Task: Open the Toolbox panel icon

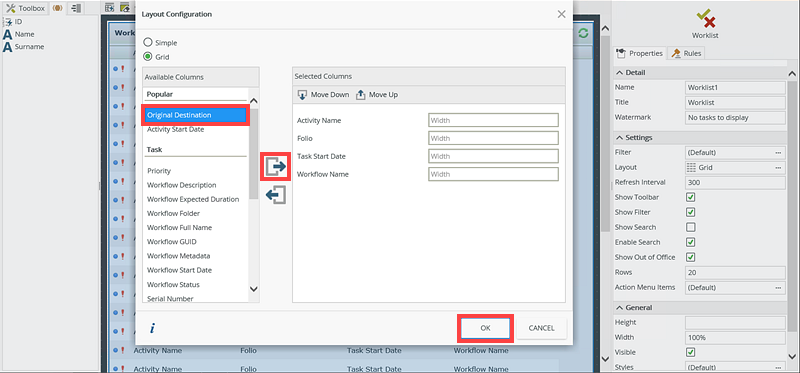Action: 11,8
